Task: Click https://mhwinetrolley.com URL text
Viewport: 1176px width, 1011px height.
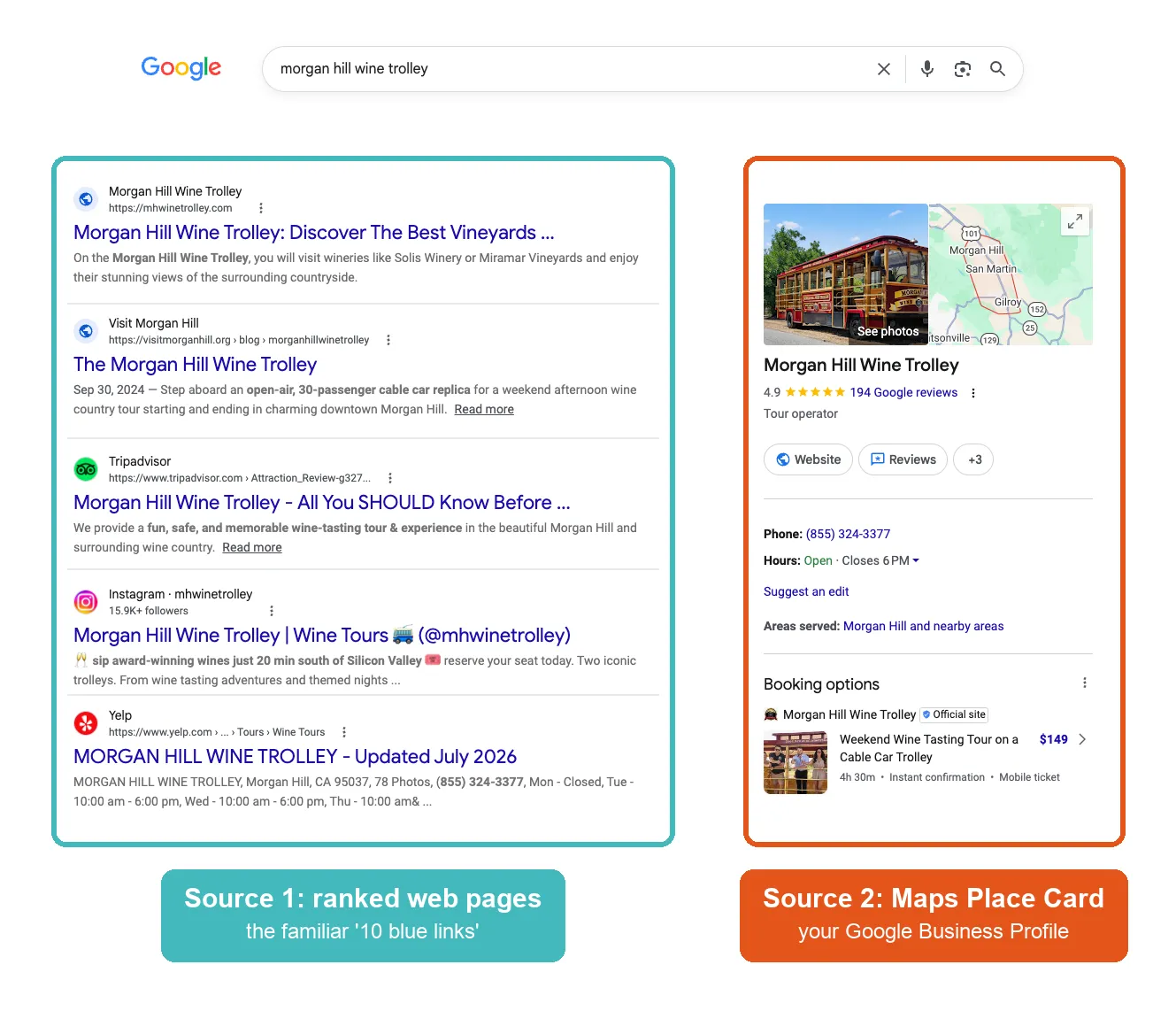Action: [170, 208]
